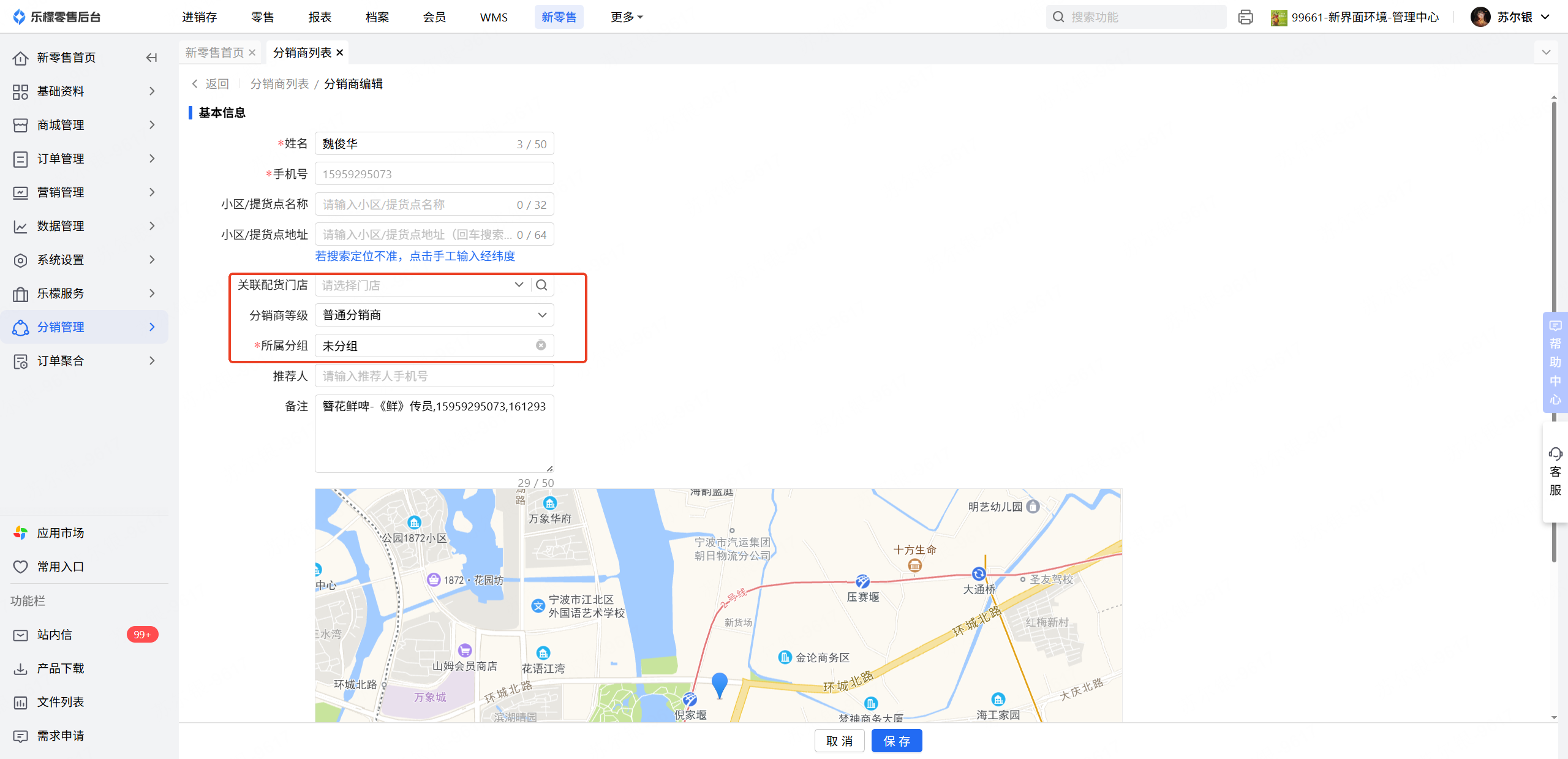
Task: Switch to 新零售首页 tab
Action: coord(214,53)
